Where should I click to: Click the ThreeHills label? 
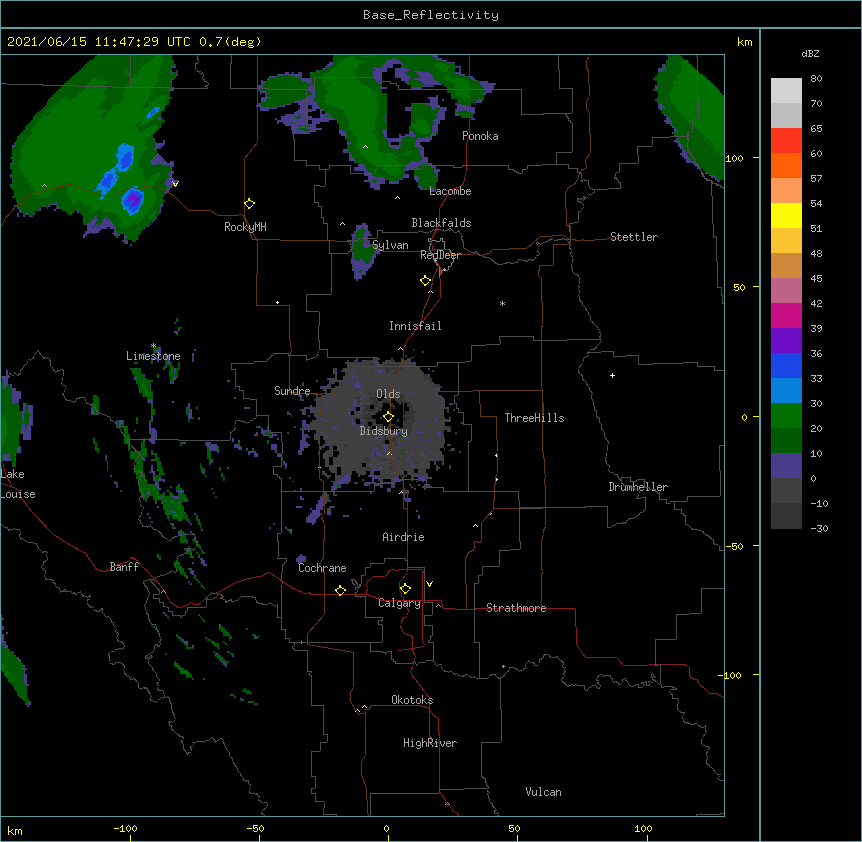(534, 418)
